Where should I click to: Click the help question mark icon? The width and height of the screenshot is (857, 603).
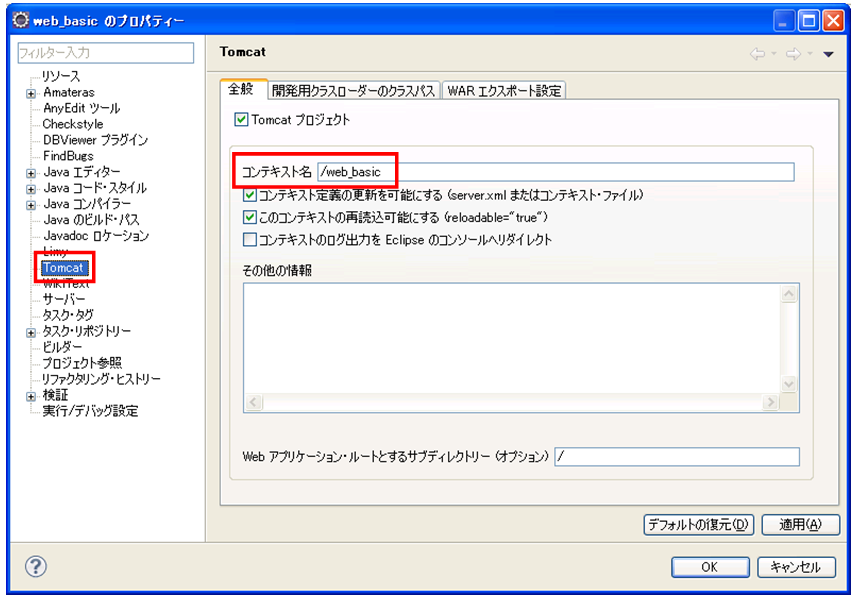(x=36, y=567)
